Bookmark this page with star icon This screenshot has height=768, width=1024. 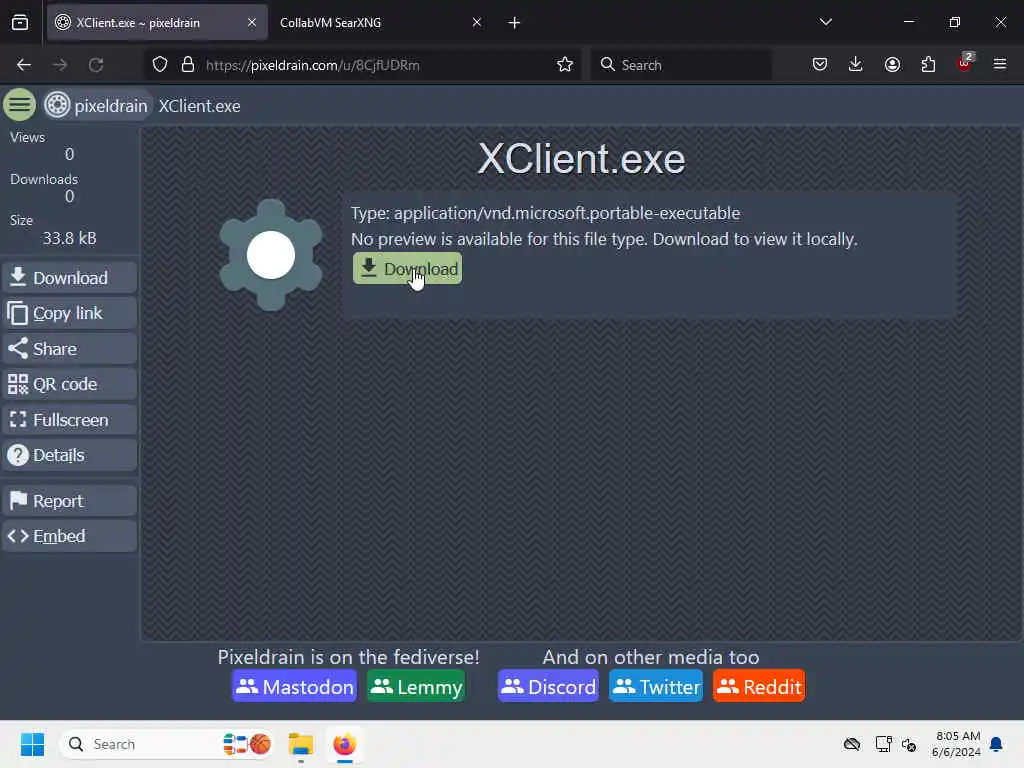[x=565, y=65]
